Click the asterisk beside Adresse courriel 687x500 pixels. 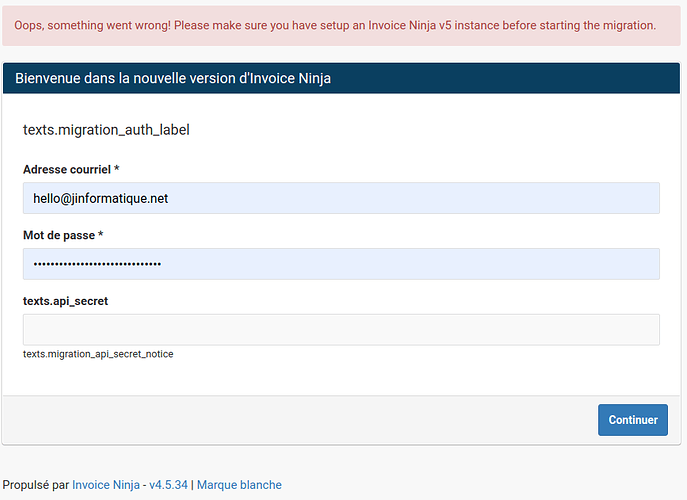point(117,169)
